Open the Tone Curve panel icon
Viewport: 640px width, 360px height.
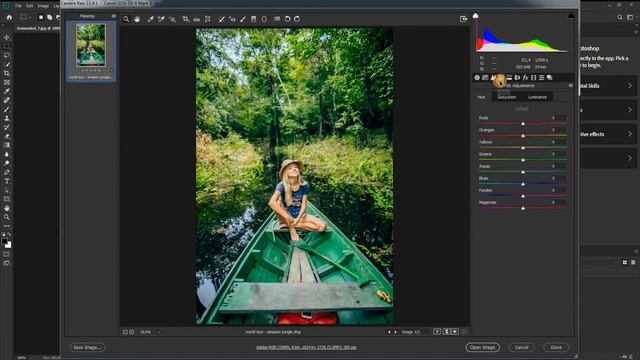(485, 78)
